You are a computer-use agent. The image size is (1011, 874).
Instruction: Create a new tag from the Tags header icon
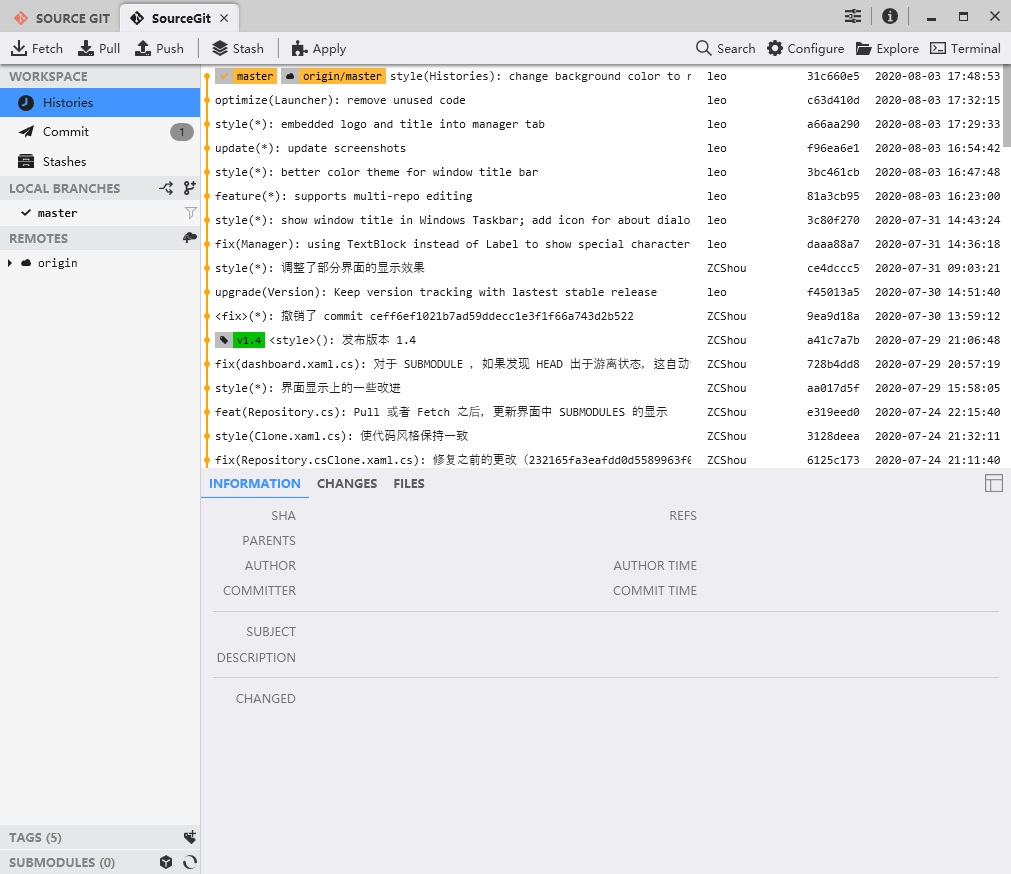point(190,837)
